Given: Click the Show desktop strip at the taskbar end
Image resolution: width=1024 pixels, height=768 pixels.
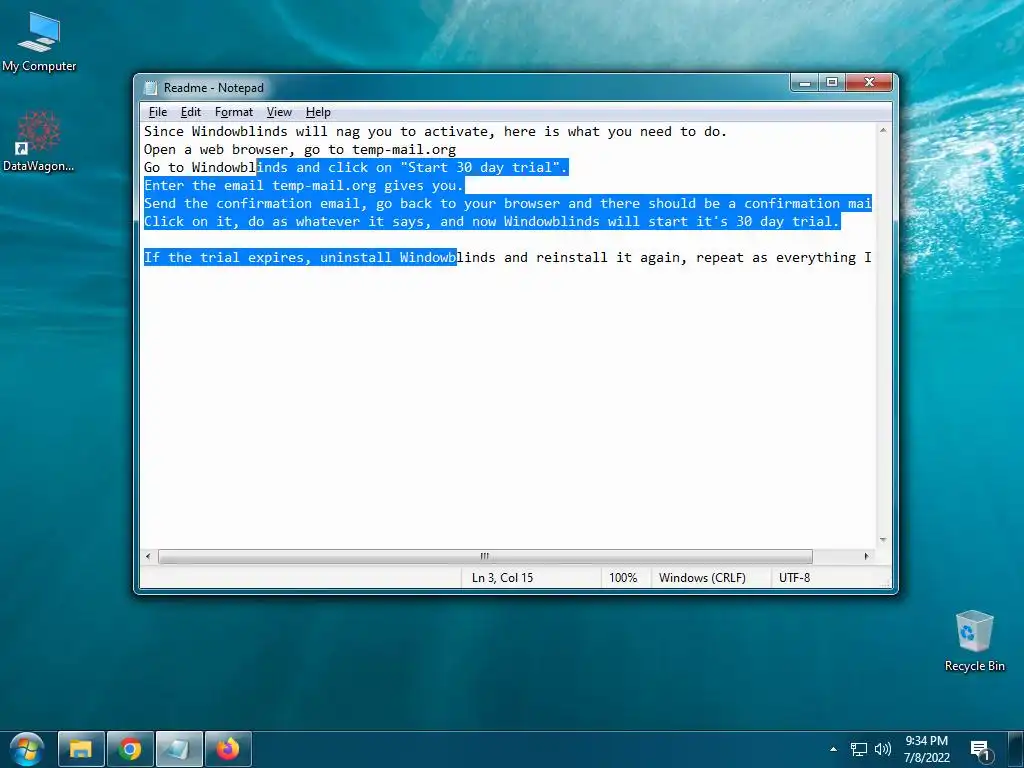Looking at the screenshot, I should (x=1016, y=749).
